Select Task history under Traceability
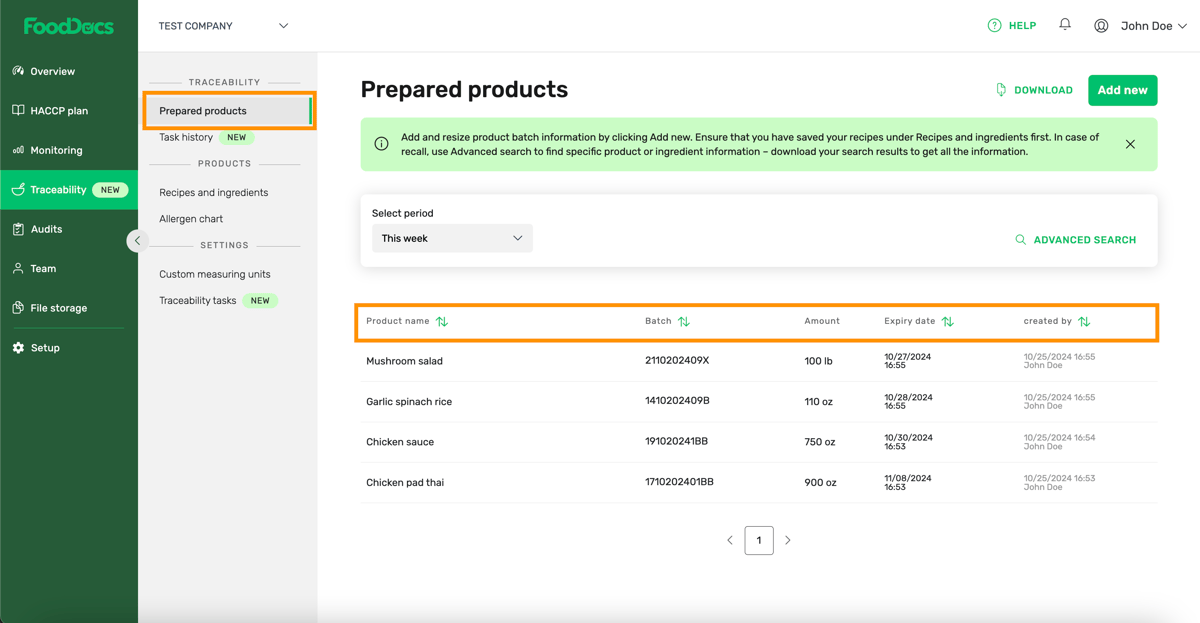 coord(185,137)
